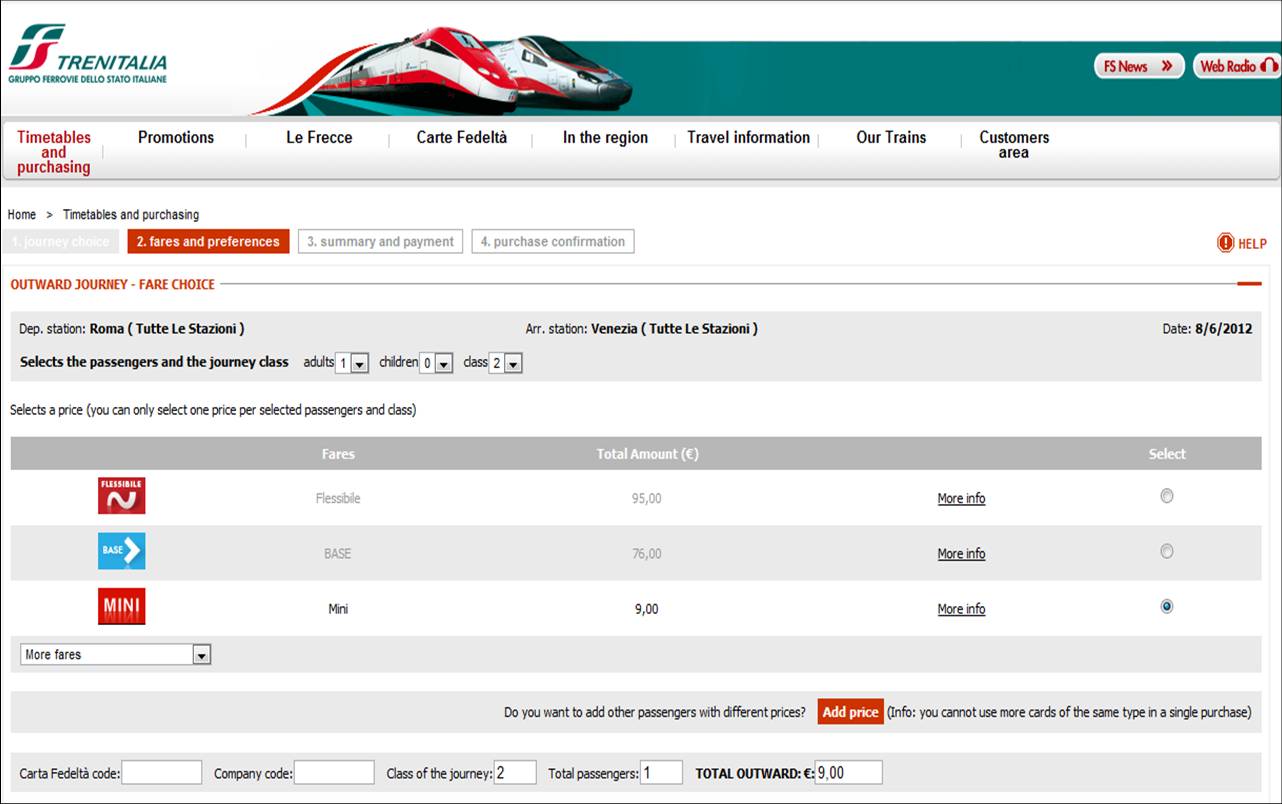Click the BASE fare arrow icon
The width and height of the screenshot is (1282, 804).
[x=121, y=551]
